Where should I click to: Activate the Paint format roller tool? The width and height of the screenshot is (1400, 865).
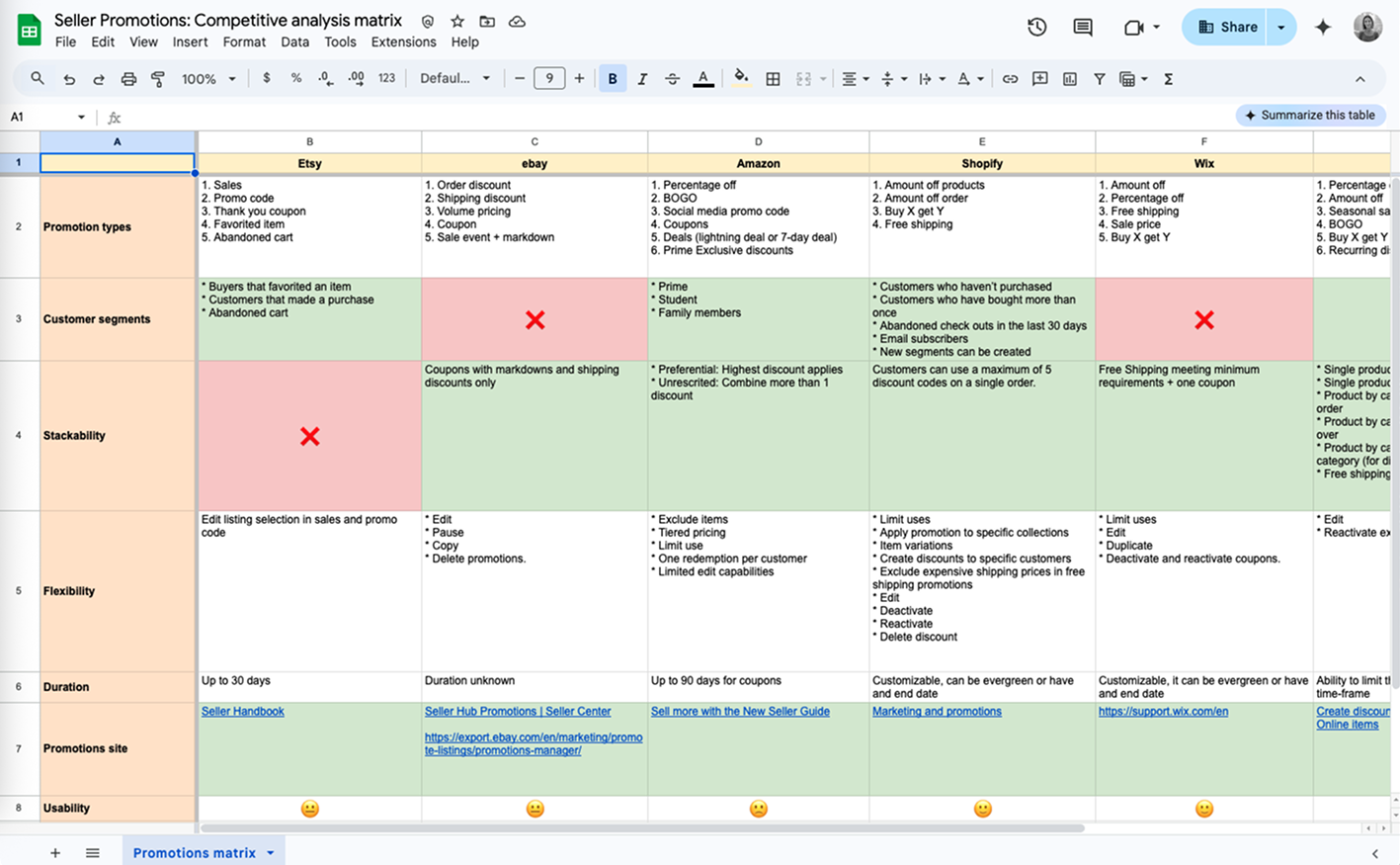[158, 79]
